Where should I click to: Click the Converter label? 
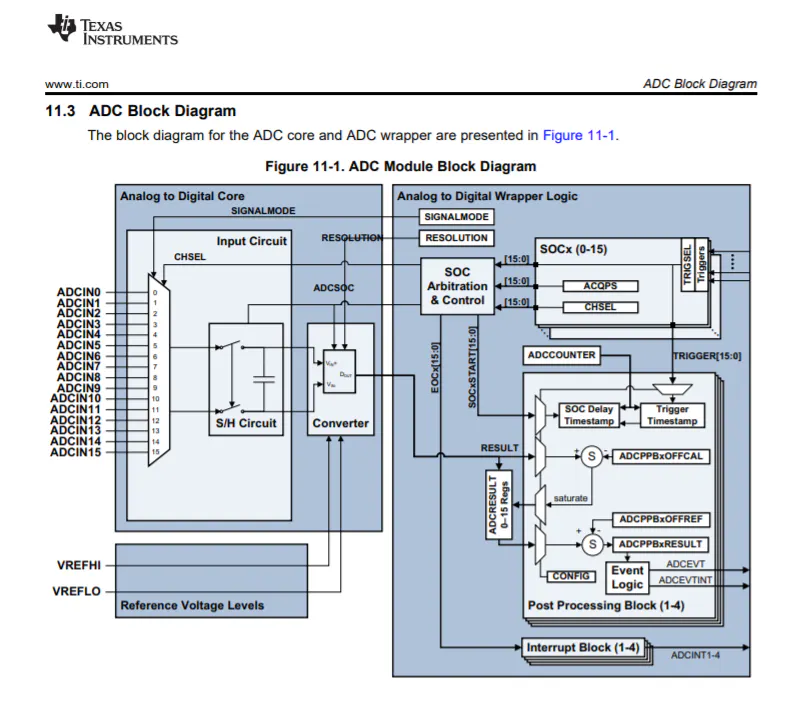340,423
